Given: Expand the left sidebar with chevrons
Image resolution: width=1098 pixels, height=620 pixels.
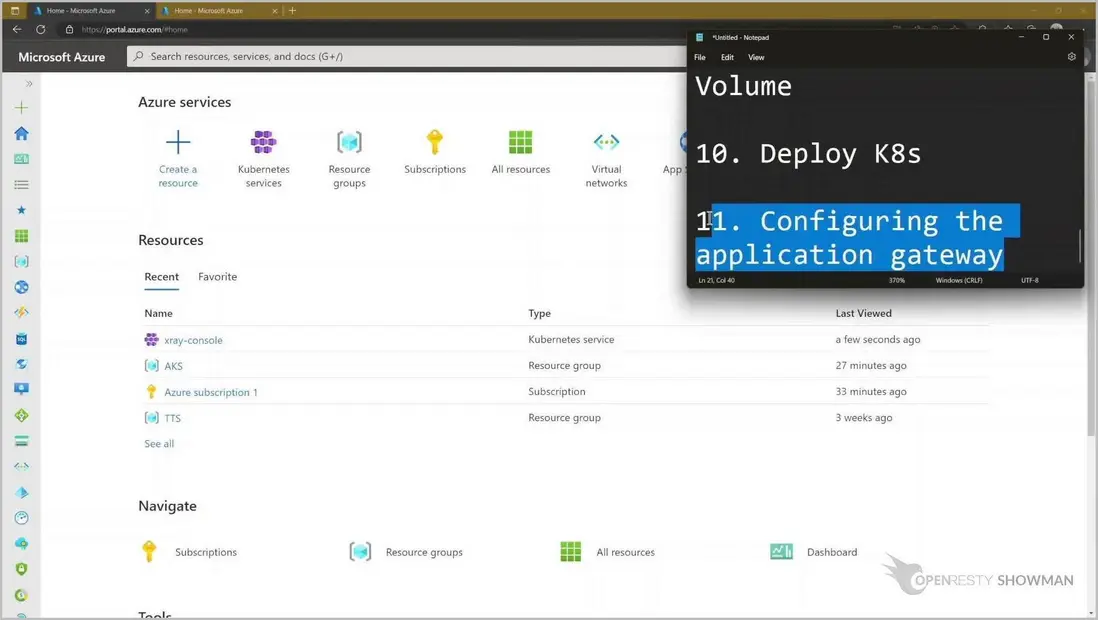Looking at the screenshot, I should point(29,83).
